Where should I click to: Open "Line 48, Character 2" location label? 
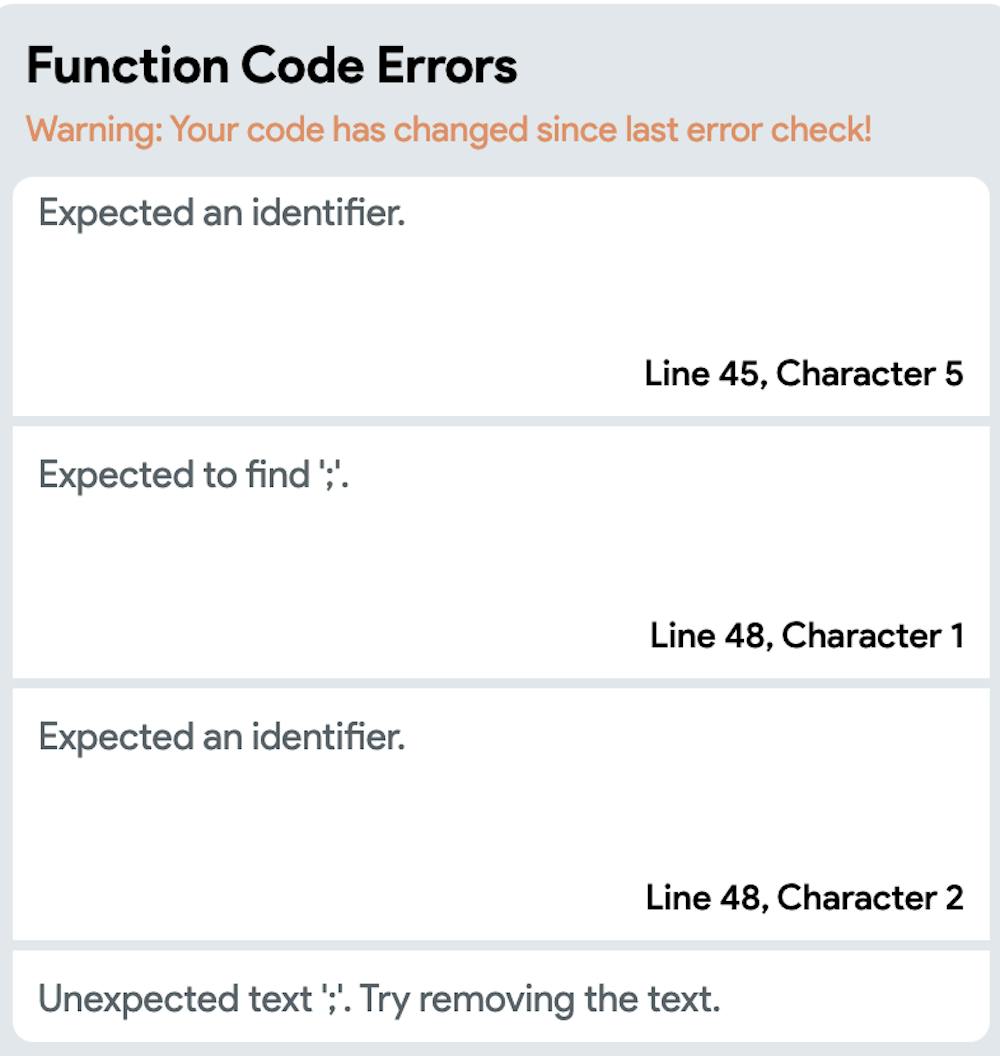point(804,897)
